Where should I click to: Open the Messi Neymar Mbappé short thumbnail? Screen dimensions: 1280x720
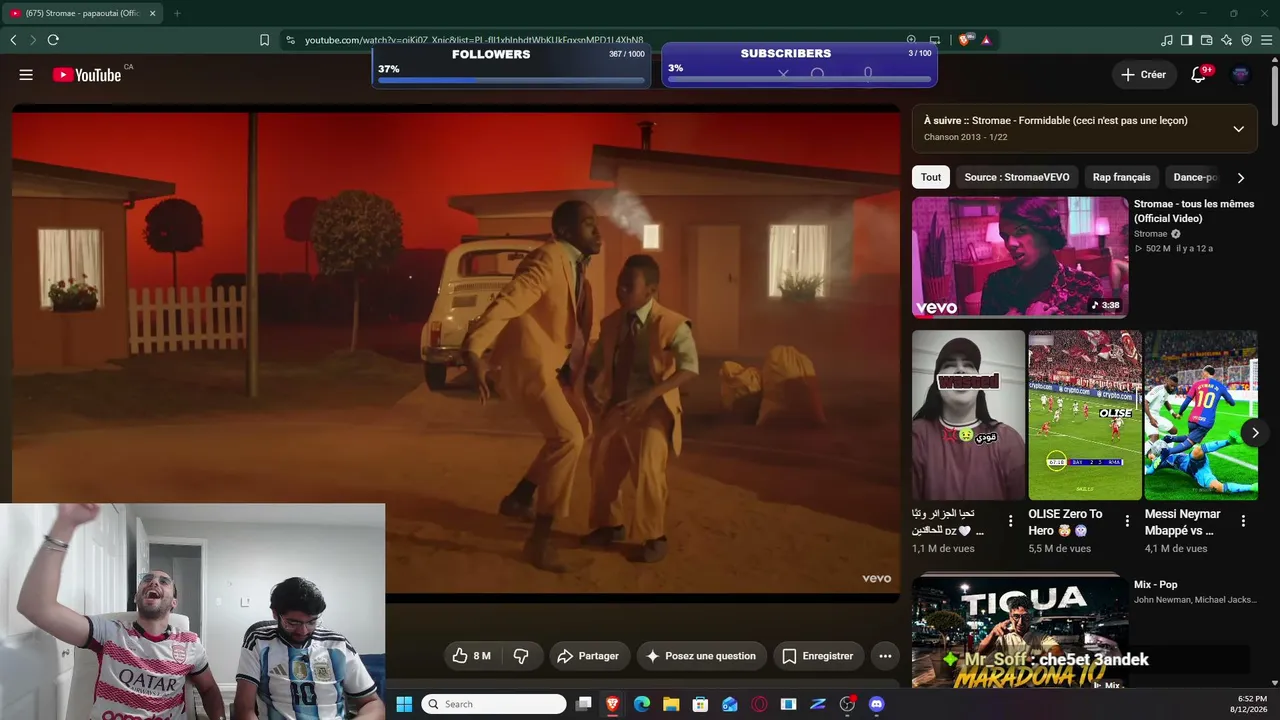tap(1201, 415)
